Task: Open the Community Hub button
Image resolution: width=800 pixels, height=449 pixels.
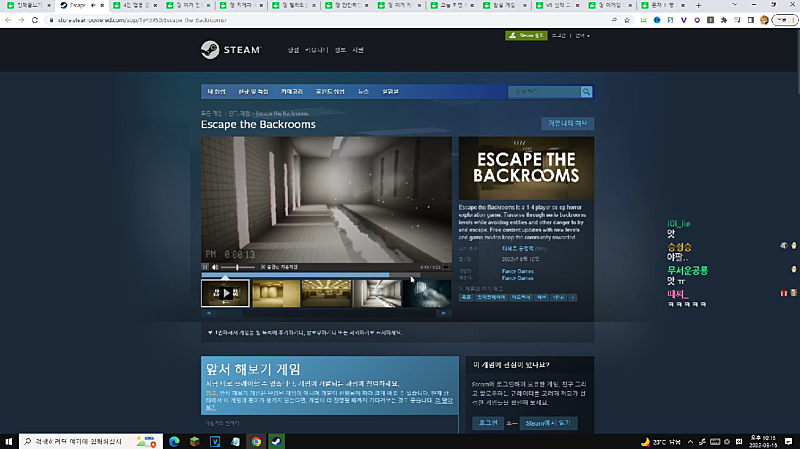Action: 567,123
